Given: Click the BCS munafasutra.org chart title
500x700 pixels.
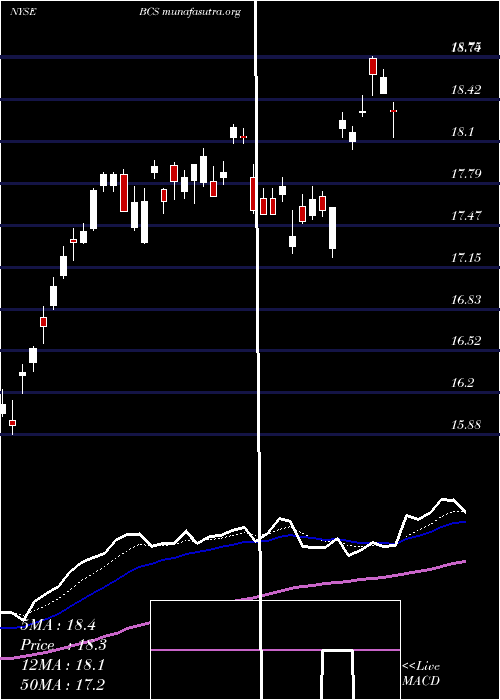Looking at the screenshot, I should [190, 12].
